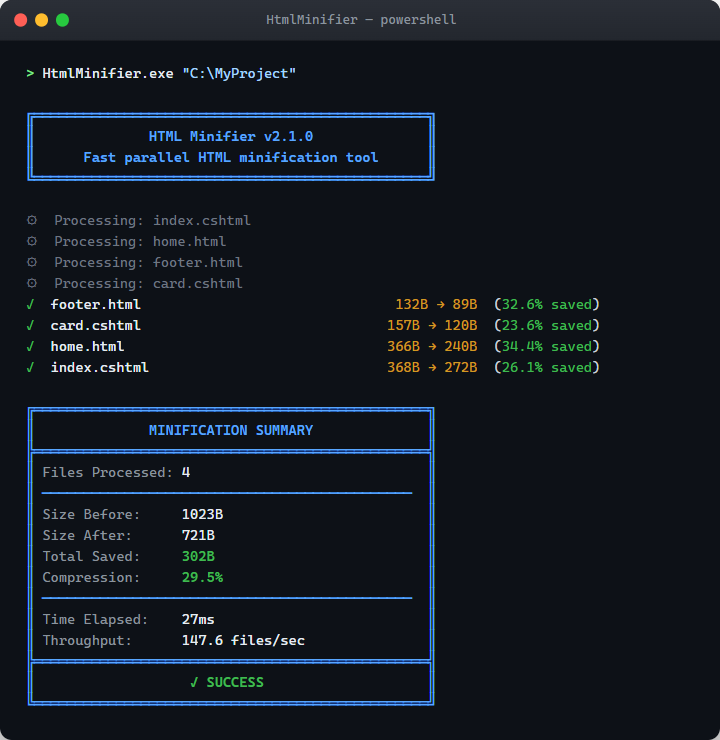Click the result filename 'footer.html'
The width and height of the screenshot is (720, 740).
[96, 304]
